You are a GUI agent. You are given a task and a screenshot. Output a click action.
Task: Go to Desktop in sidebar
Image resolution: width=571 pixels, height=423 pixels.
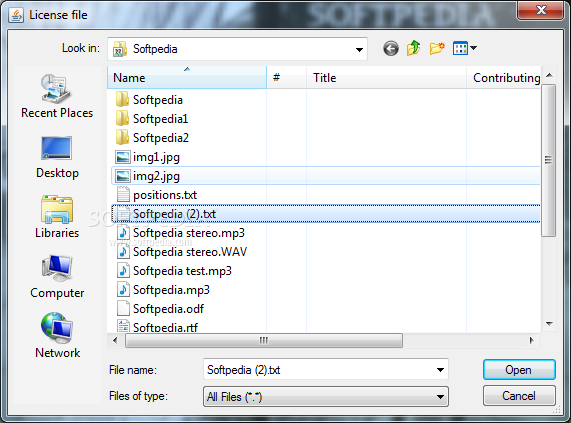(57, 157)
